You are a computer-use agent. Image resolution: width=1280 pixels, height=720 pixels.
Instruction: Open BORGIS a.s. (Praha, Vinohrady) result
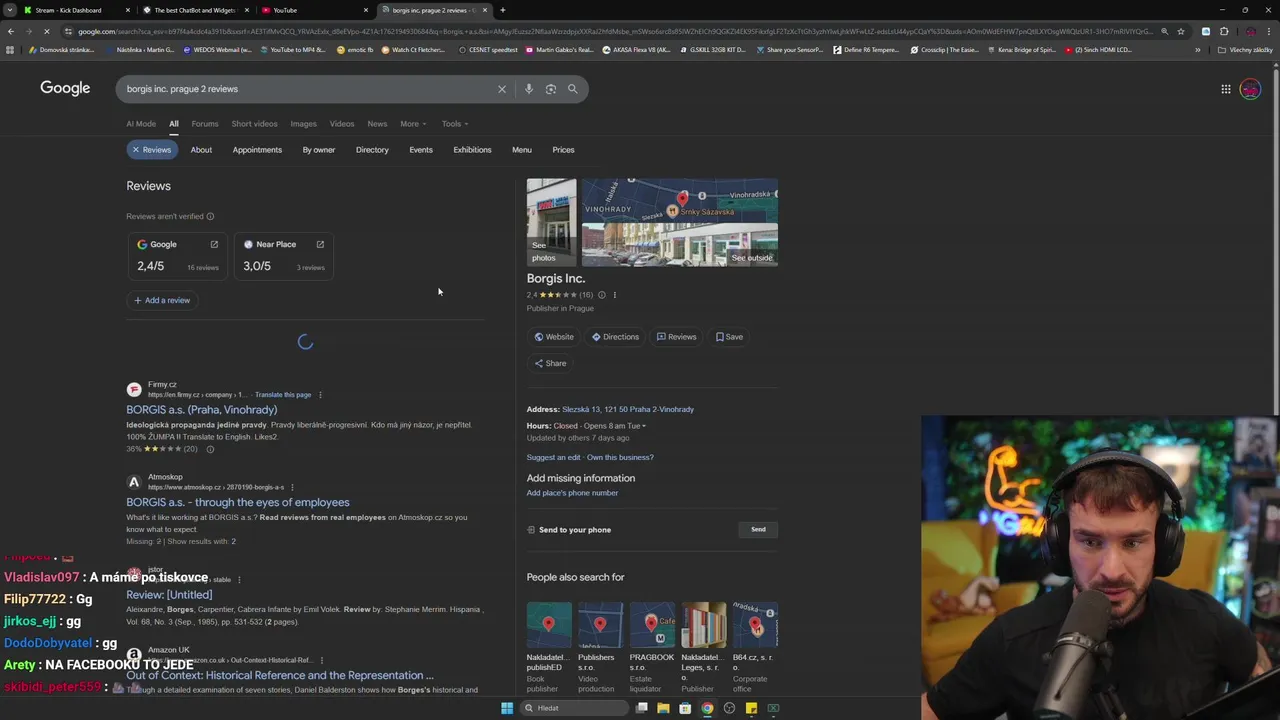(x=202, y=410)
